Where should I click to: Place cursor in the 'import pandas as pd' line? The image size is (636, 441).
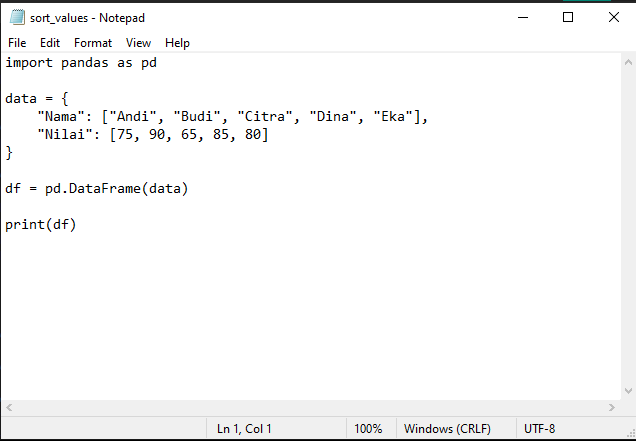click(x=81, y=63)
